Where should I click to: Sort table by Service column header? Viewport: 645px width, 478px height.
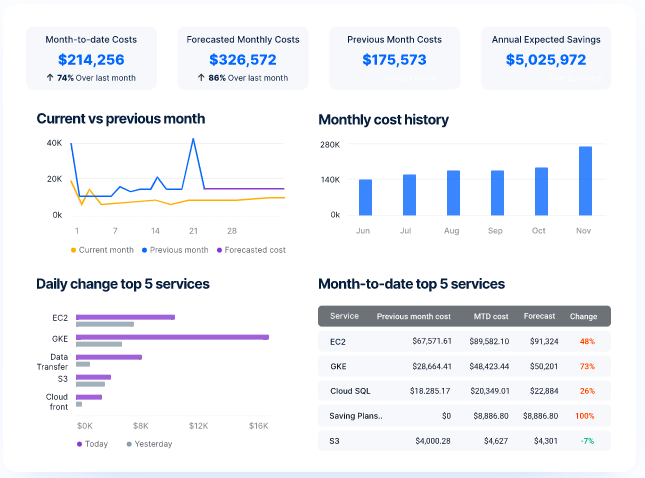344,316
